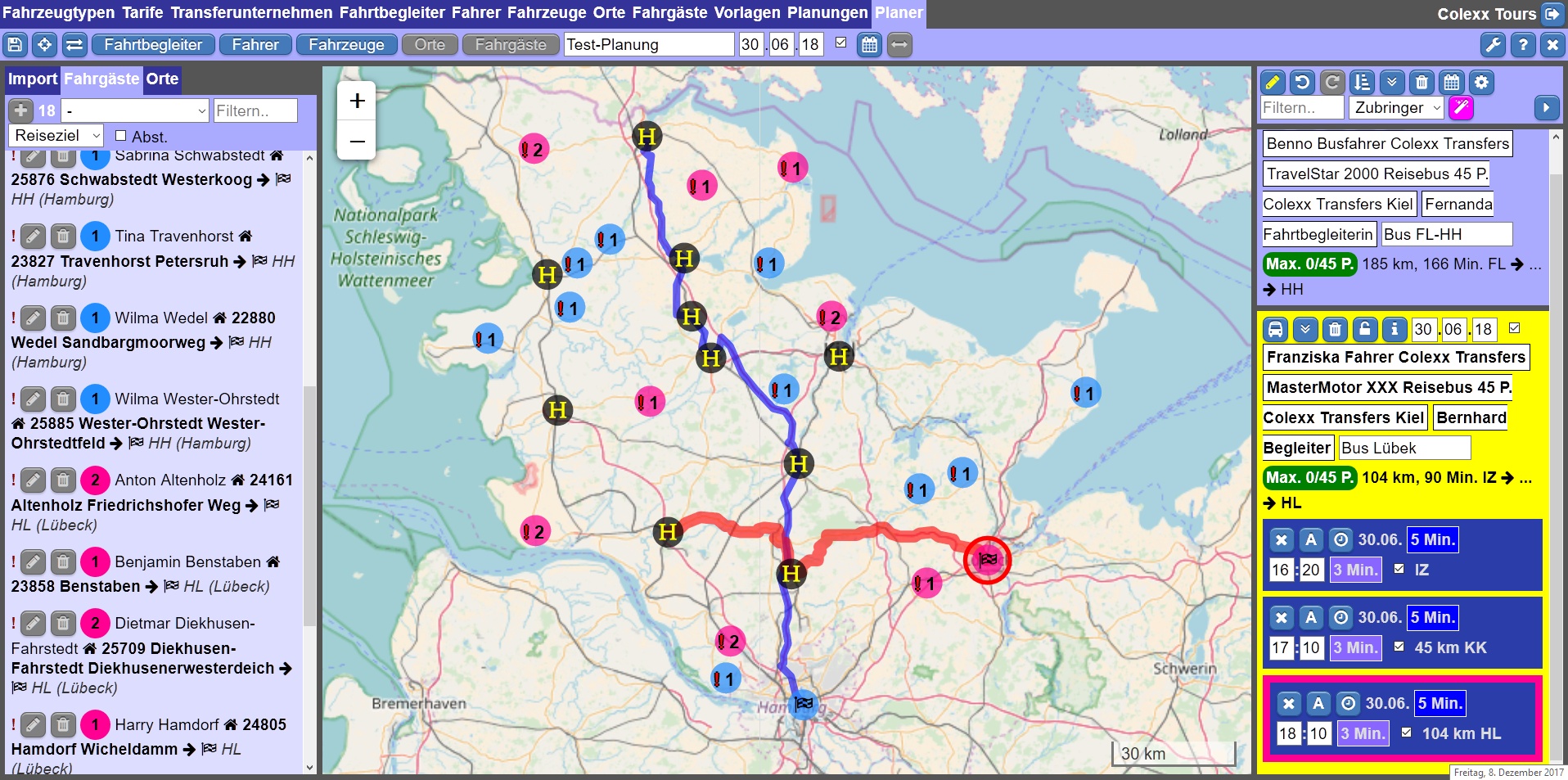Zoom in the map with plus button
The height and width of the screenshot is (780, 1568).
point(357,101)
